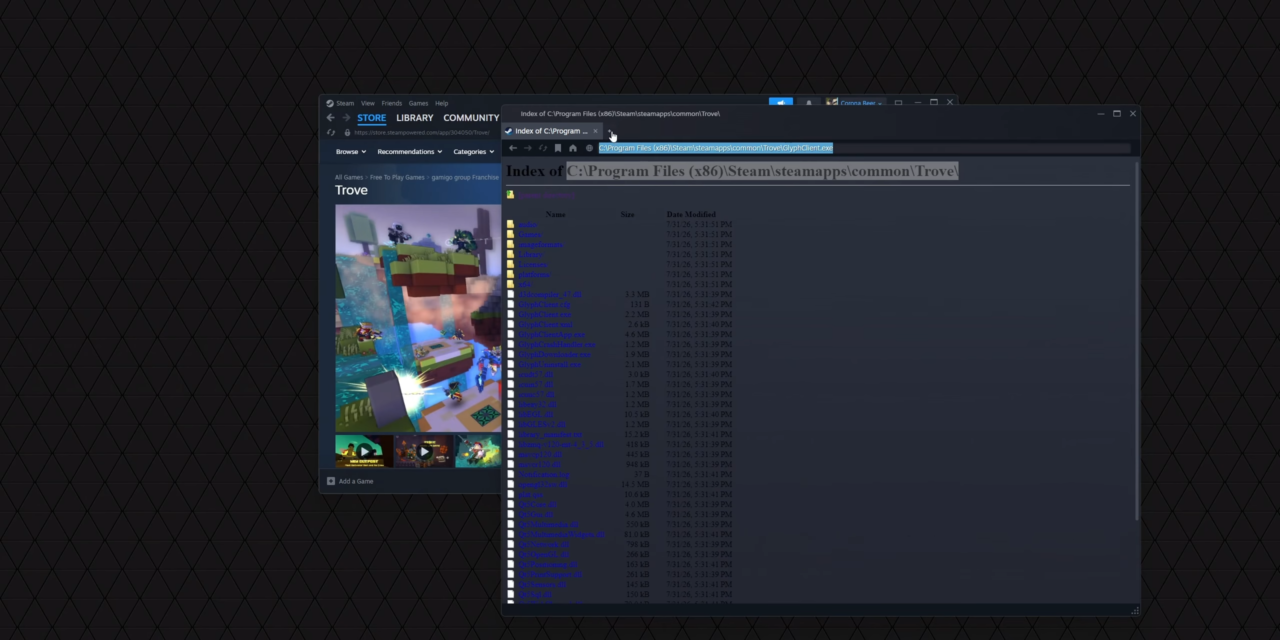This screenshot has width=1280, height=640.
Task: Open the Friends menu in Steam window
Action: [392, 103]
